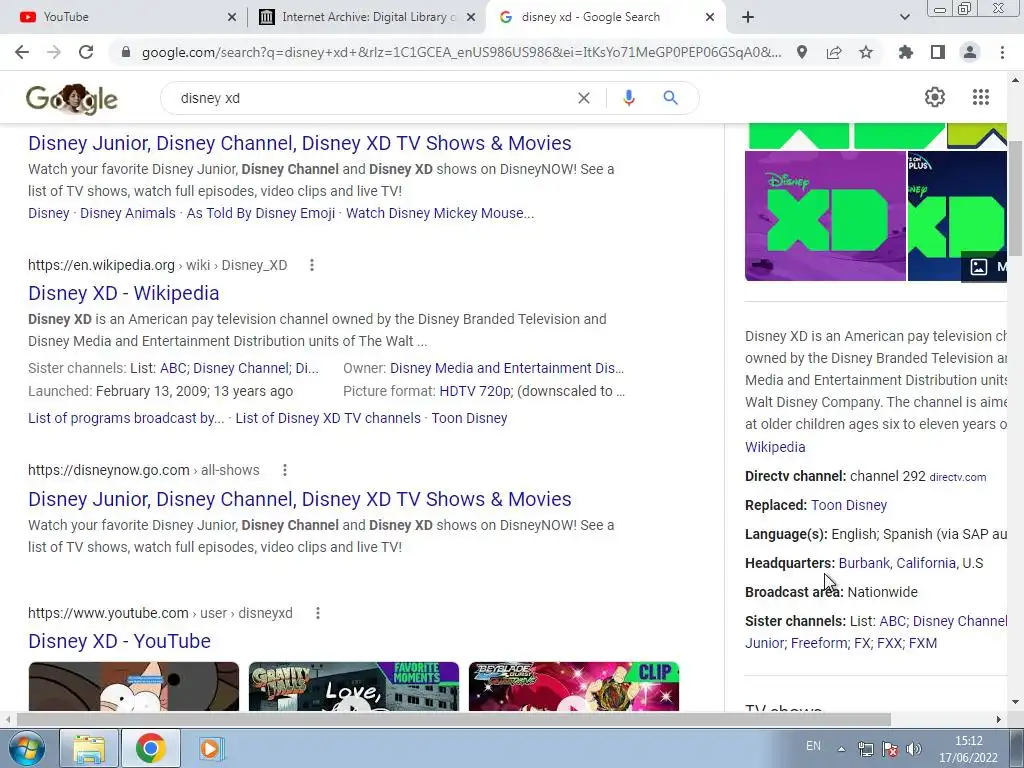Open List of programs broadcast by link
This screenshot has width=1024, height=768.
pos(126,418)
